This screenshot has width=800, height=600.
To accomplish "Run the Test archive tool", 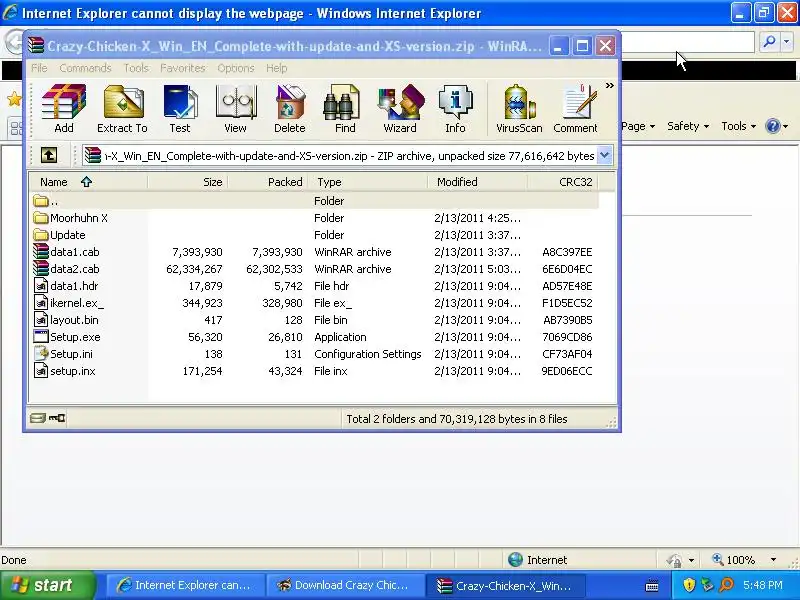I will pos(180,109).
